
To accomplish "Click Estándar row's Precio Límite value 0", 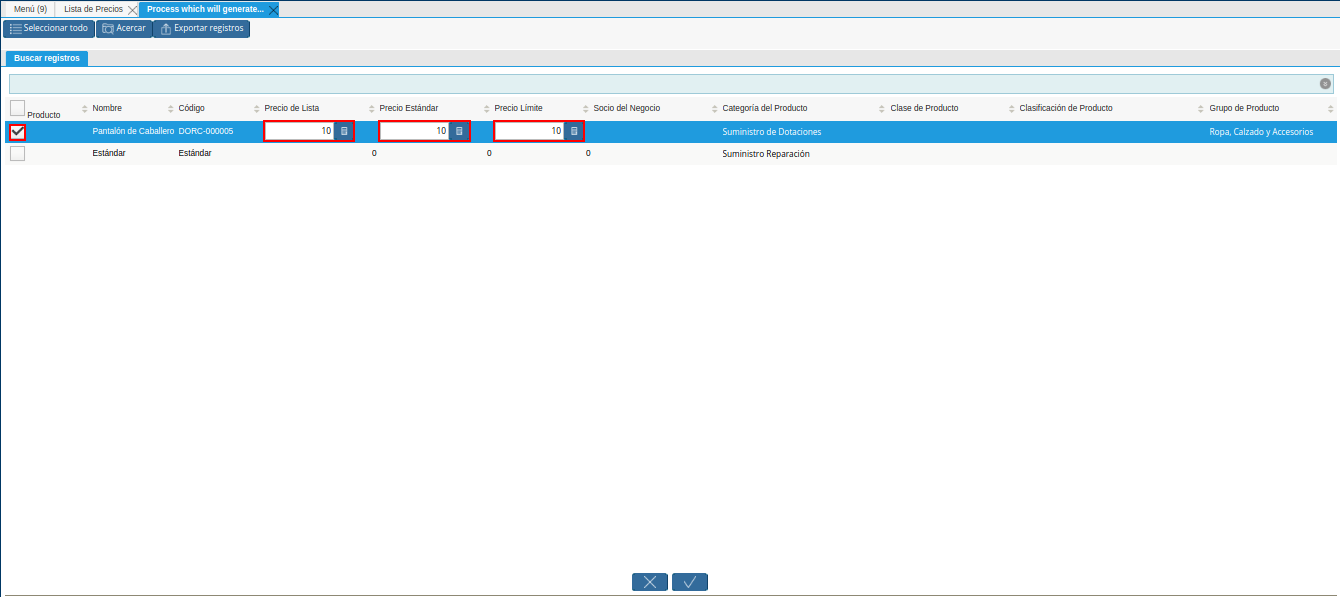I will pos(588,154).
